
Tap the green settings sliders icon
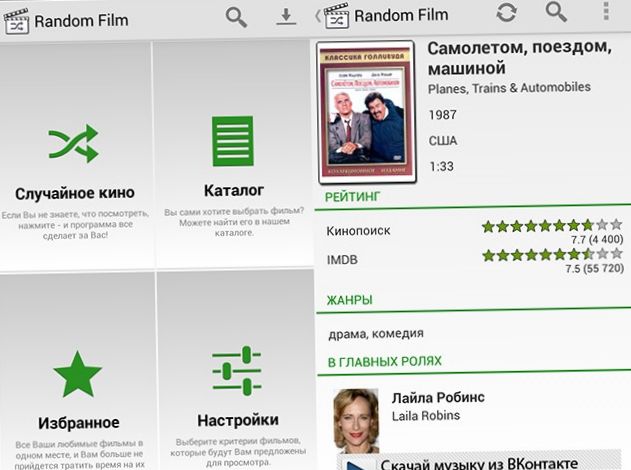tap(237, 370)
